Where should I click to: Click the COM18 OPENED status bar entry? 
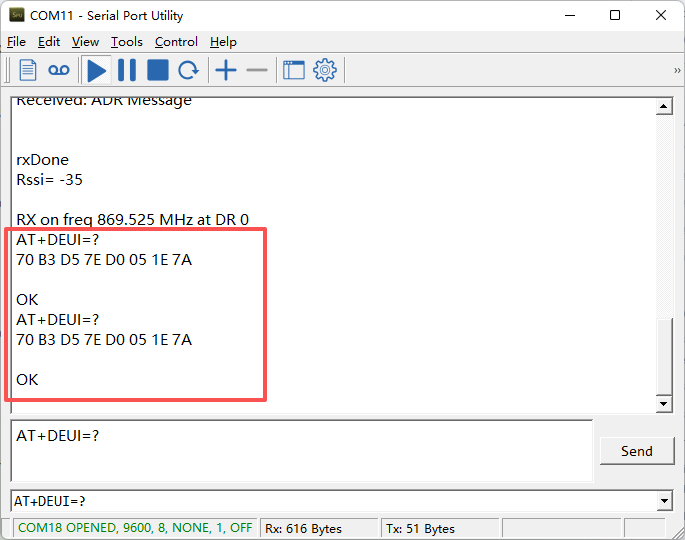point(135,528)
